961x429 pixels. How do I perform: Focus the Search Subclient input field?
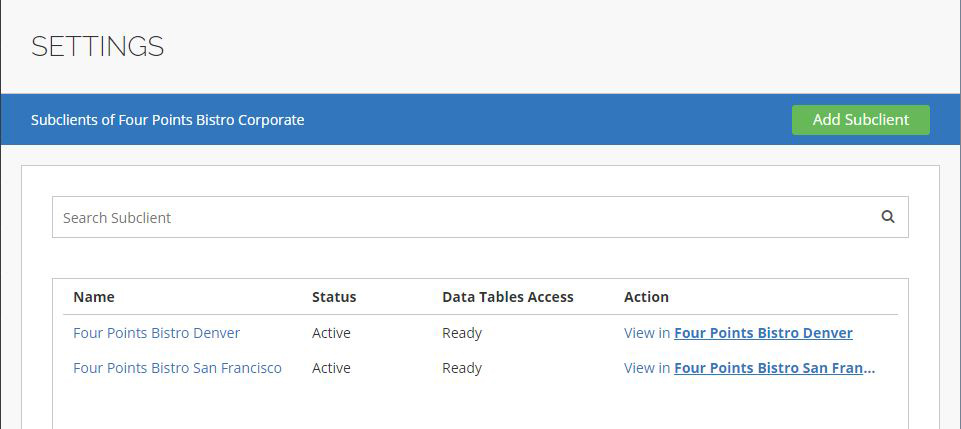(x=480, y=217)
